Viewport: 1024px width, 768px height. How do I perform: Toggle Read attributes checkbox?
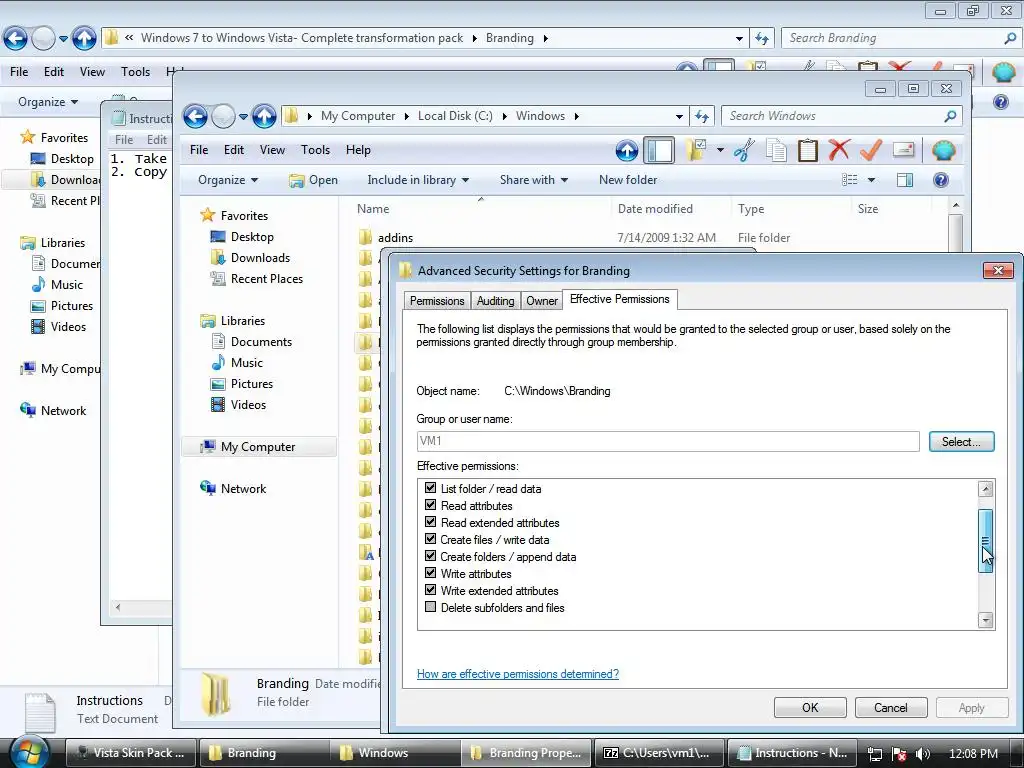tap(430, 505)
